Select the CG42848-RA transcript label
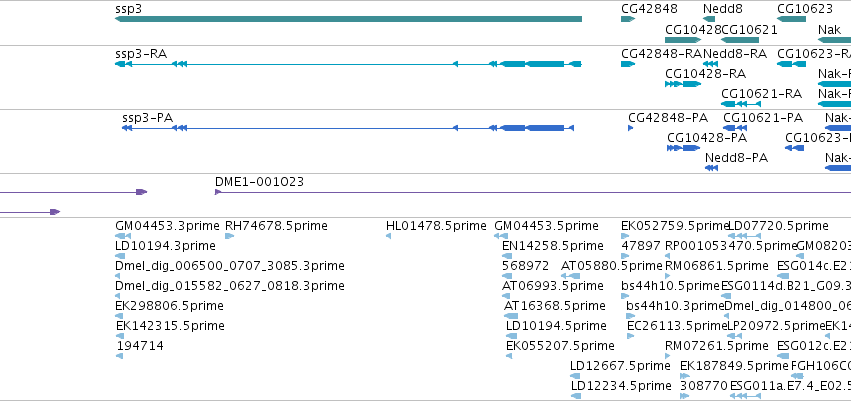 click(662, 54)
